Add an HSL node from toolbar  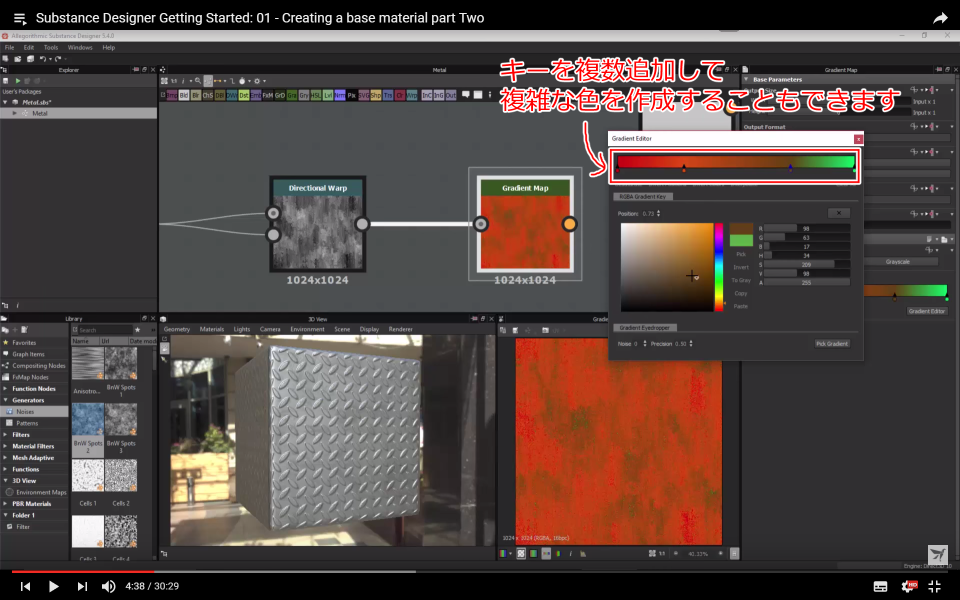(x=316, y=96)
